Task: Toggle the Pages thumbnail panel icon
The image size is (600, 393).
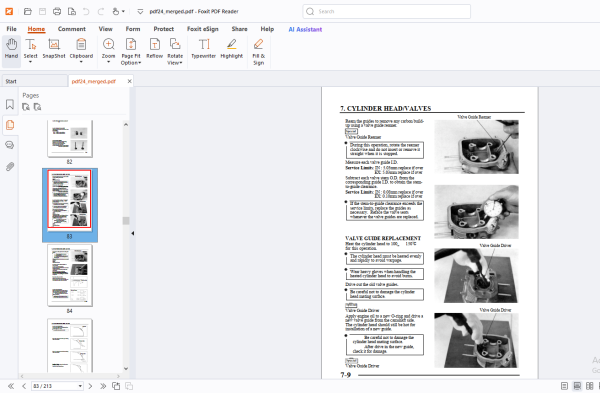Action: [x=10, y=125]
